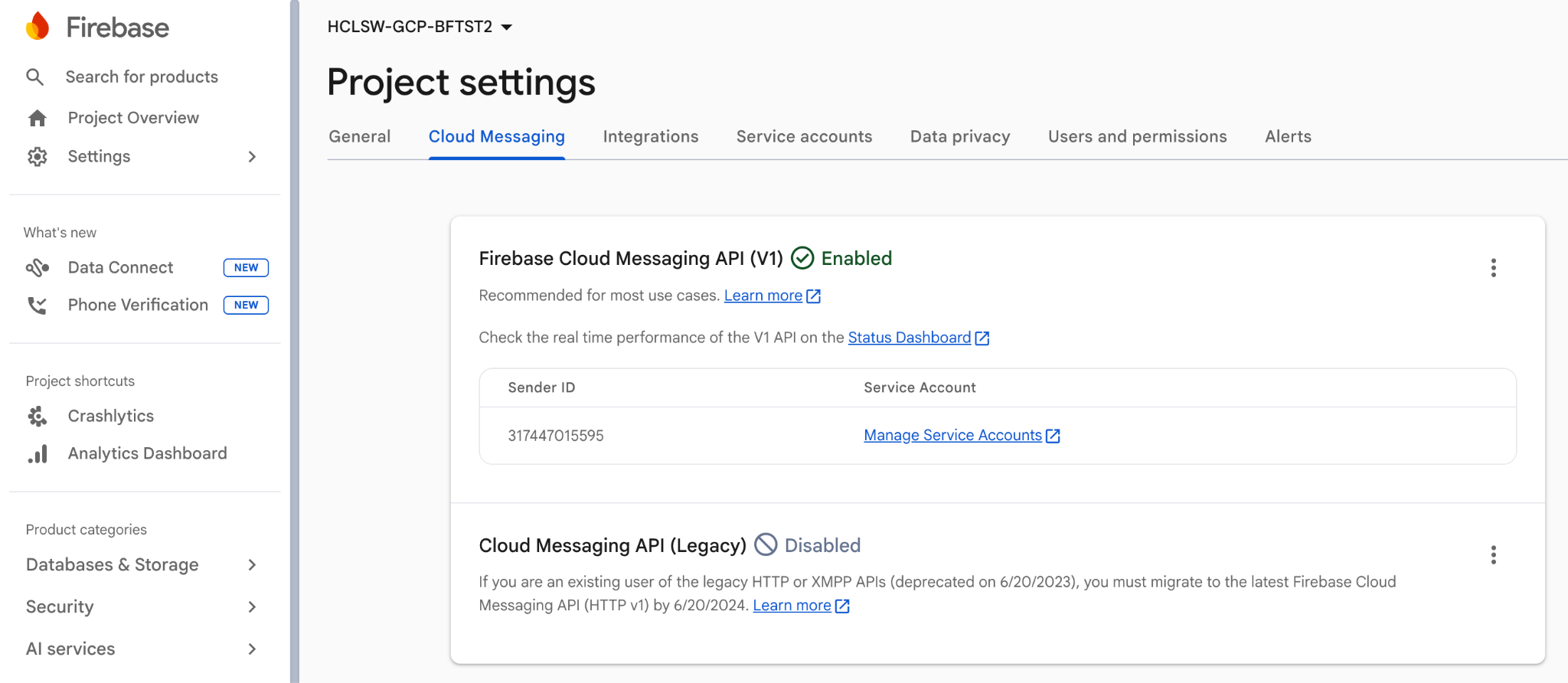Click the Firebase flame logo
The width and height of the screenshot is (1568, 683).
pyautogui.click(x=38, y=27)
